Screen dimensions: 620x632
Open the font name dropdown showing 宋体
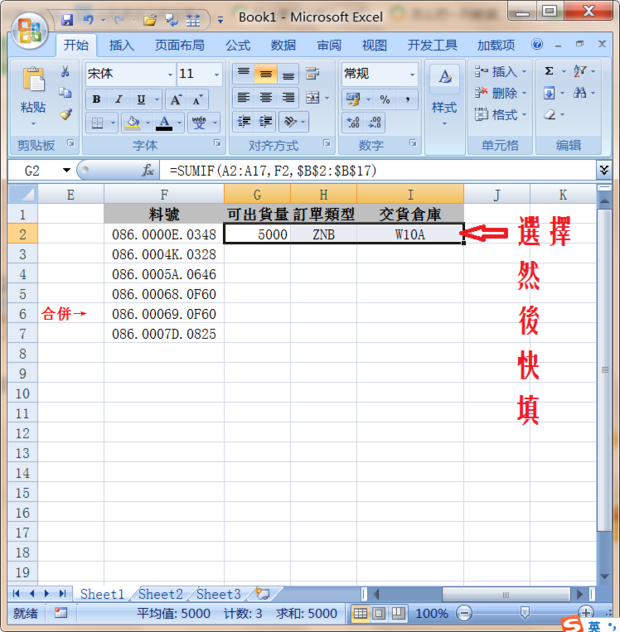coord(170,74)
